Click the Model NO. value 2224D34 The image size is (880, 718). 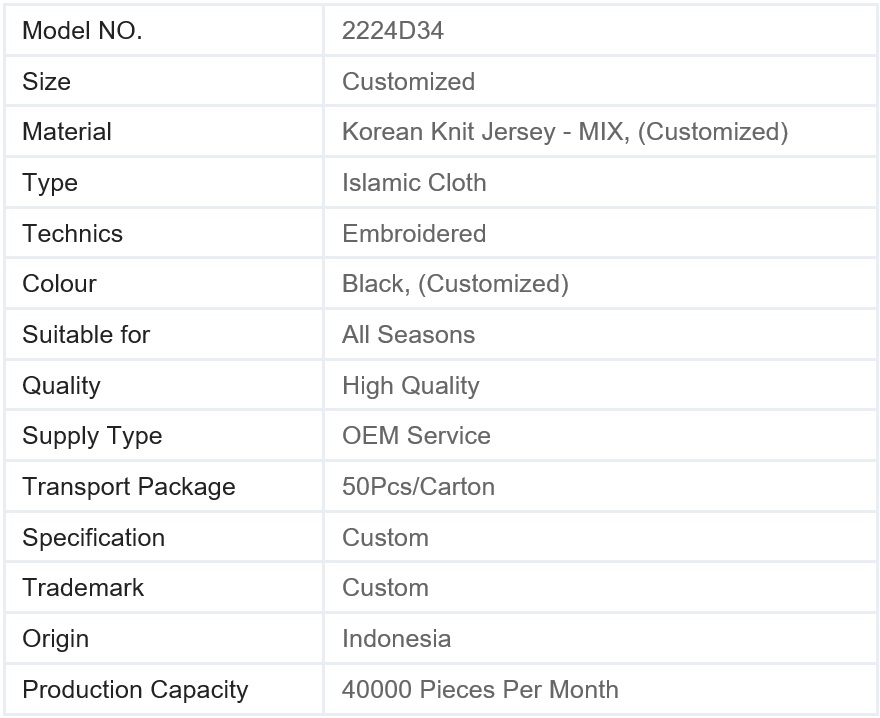tap(393, 31)
